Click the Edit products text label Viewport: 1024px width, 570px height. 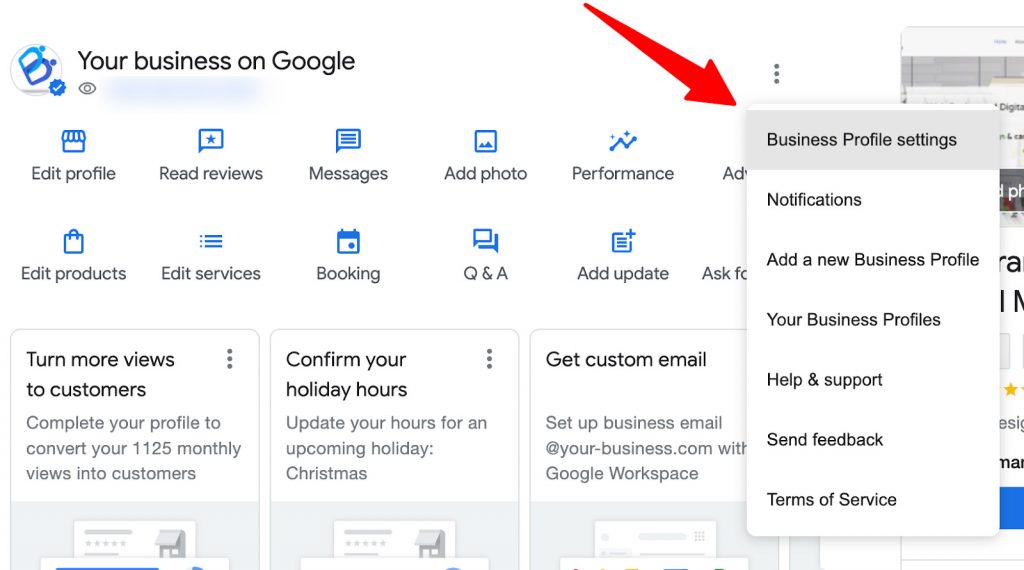(73, 274)
